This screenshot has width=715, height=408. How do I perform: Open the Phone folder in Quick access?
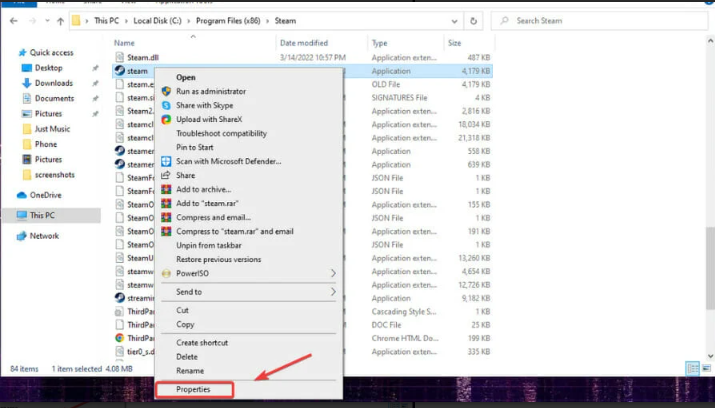coord(46,144)
